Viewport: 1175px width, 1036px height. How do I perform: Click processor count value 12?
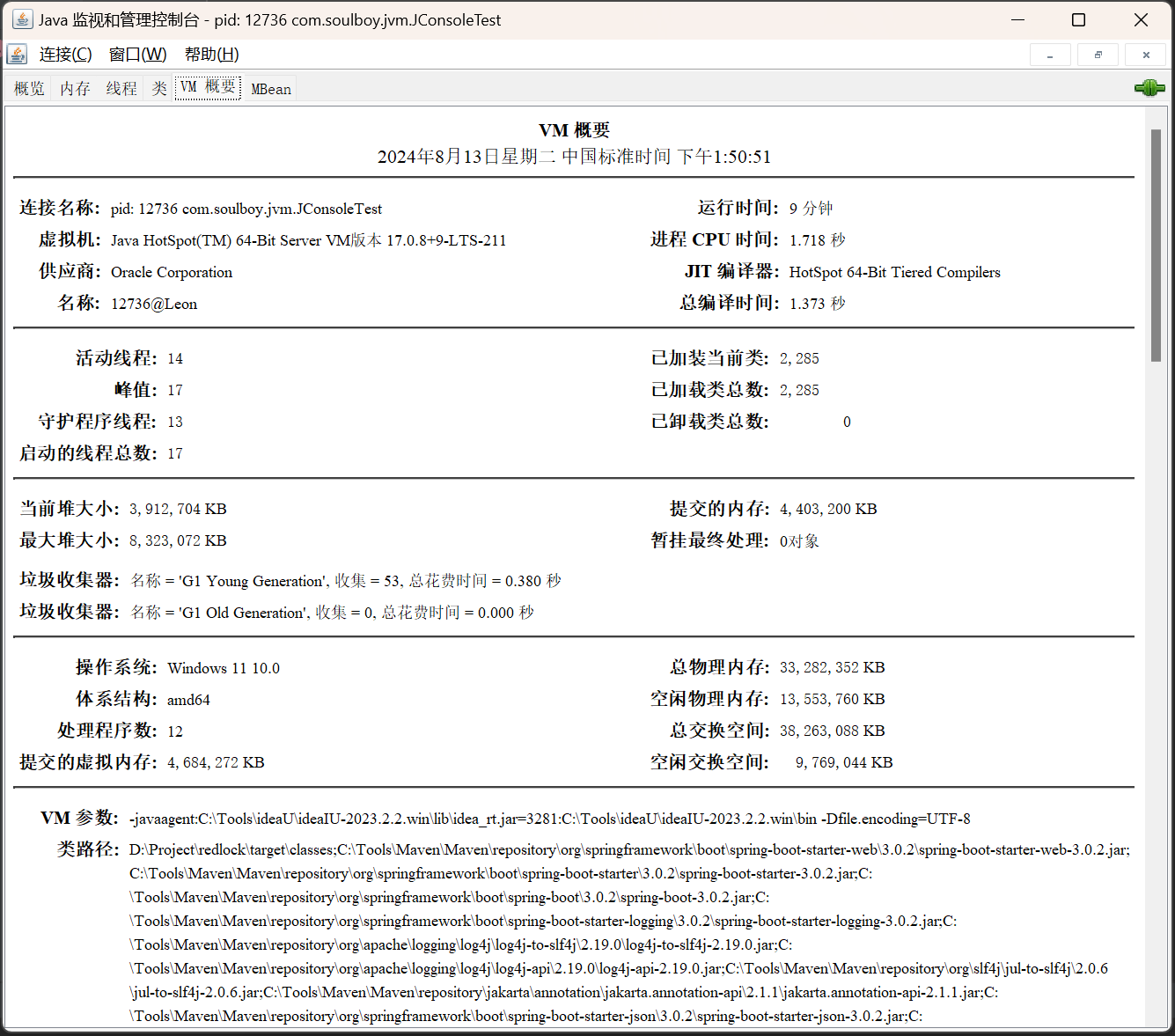[175, 731]
